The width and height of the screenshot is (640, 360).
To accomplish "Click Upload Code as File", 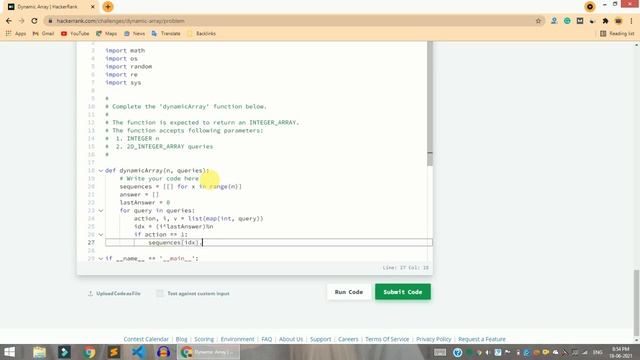I will 114,293.
